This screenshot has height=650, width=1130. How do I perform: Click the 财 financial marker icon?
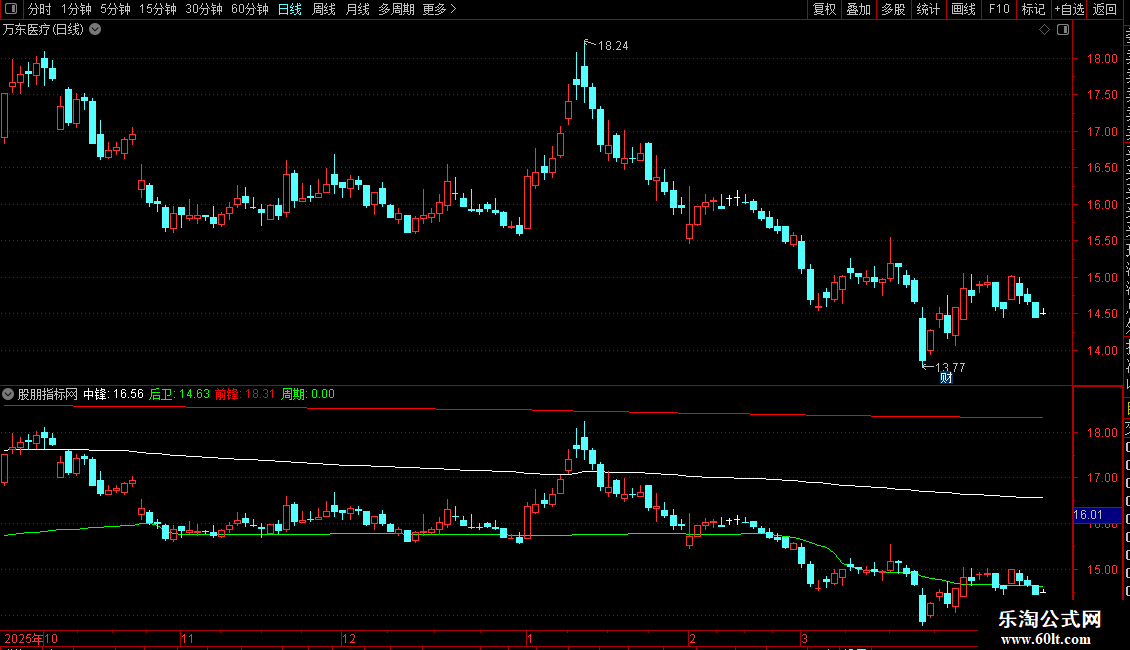pyautogui.click(x=946, y=378)
